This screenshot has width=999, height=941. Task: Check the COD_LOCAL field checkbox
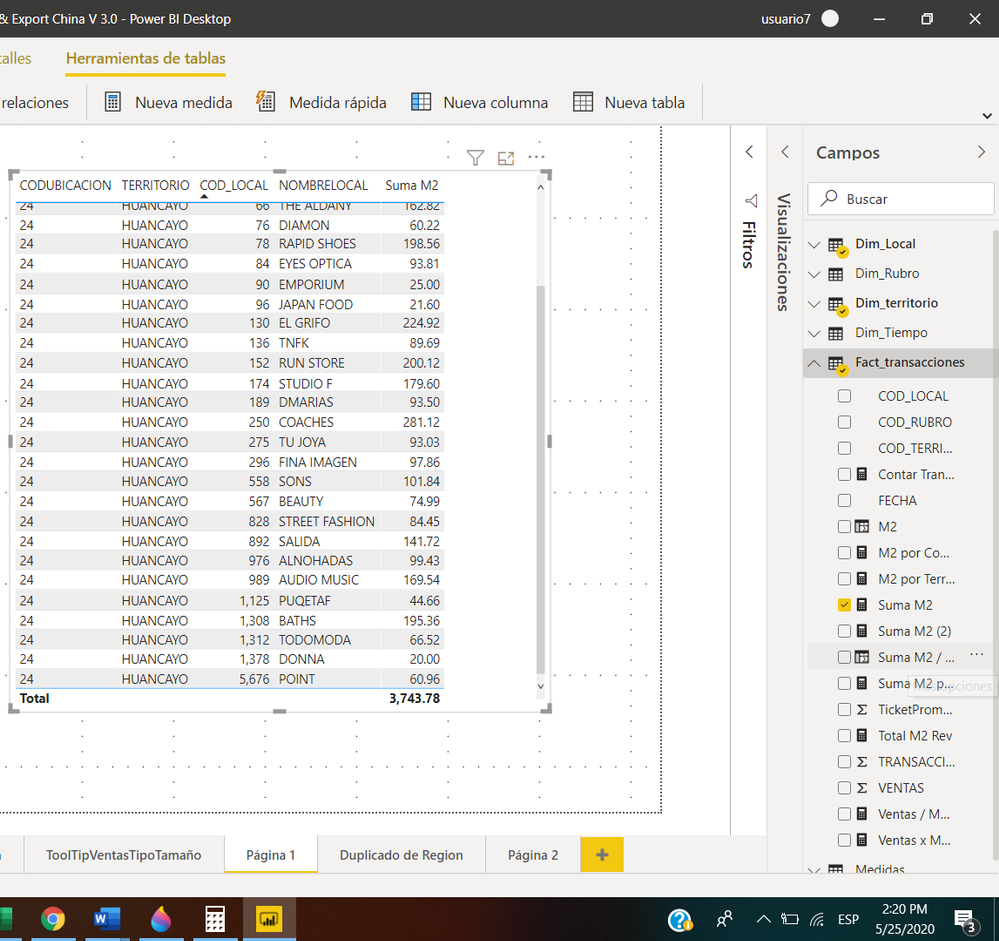coord(844,396)
